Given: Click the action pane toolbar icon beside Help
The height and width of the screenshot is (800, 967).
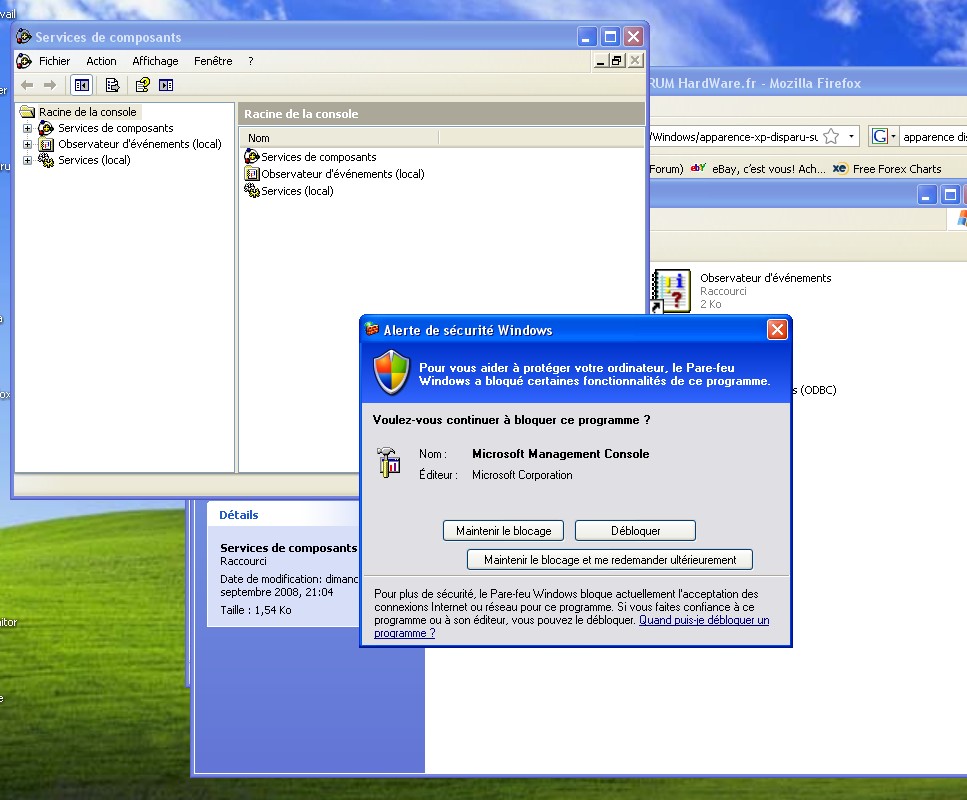Looking at the screenshot, I should tap(166, 85).
